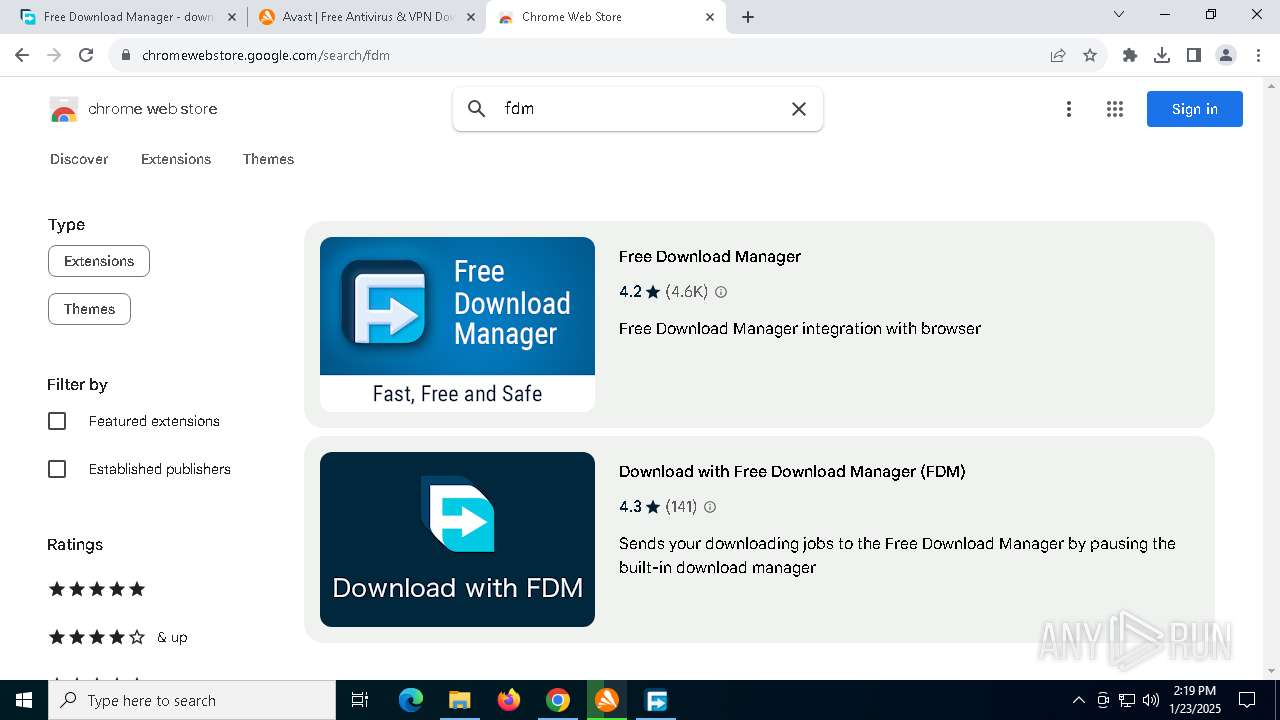Open Task View on taskbar

(360, 700)
